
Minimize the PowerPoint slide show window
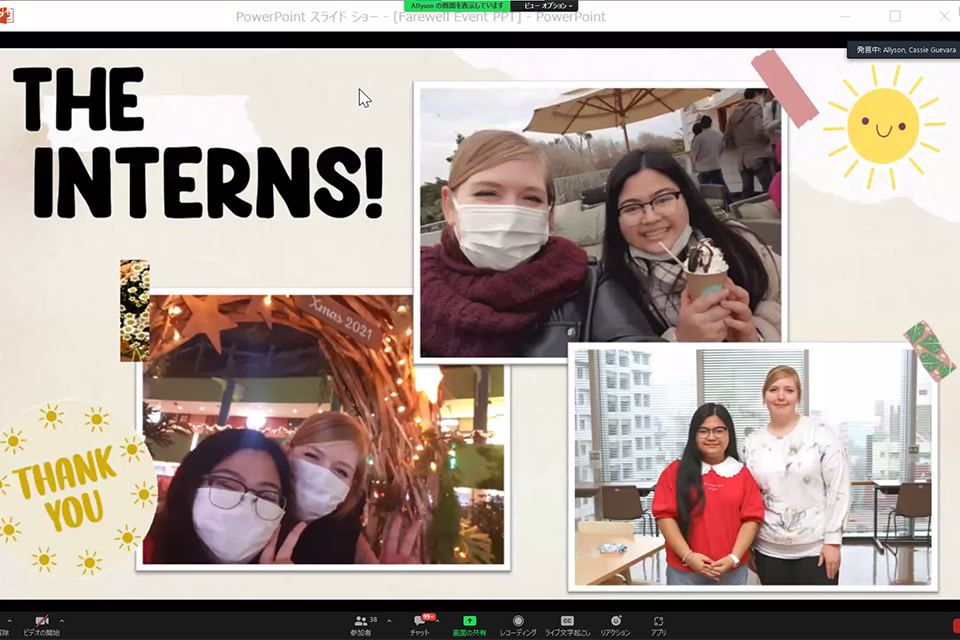click(x=845, y=16)
